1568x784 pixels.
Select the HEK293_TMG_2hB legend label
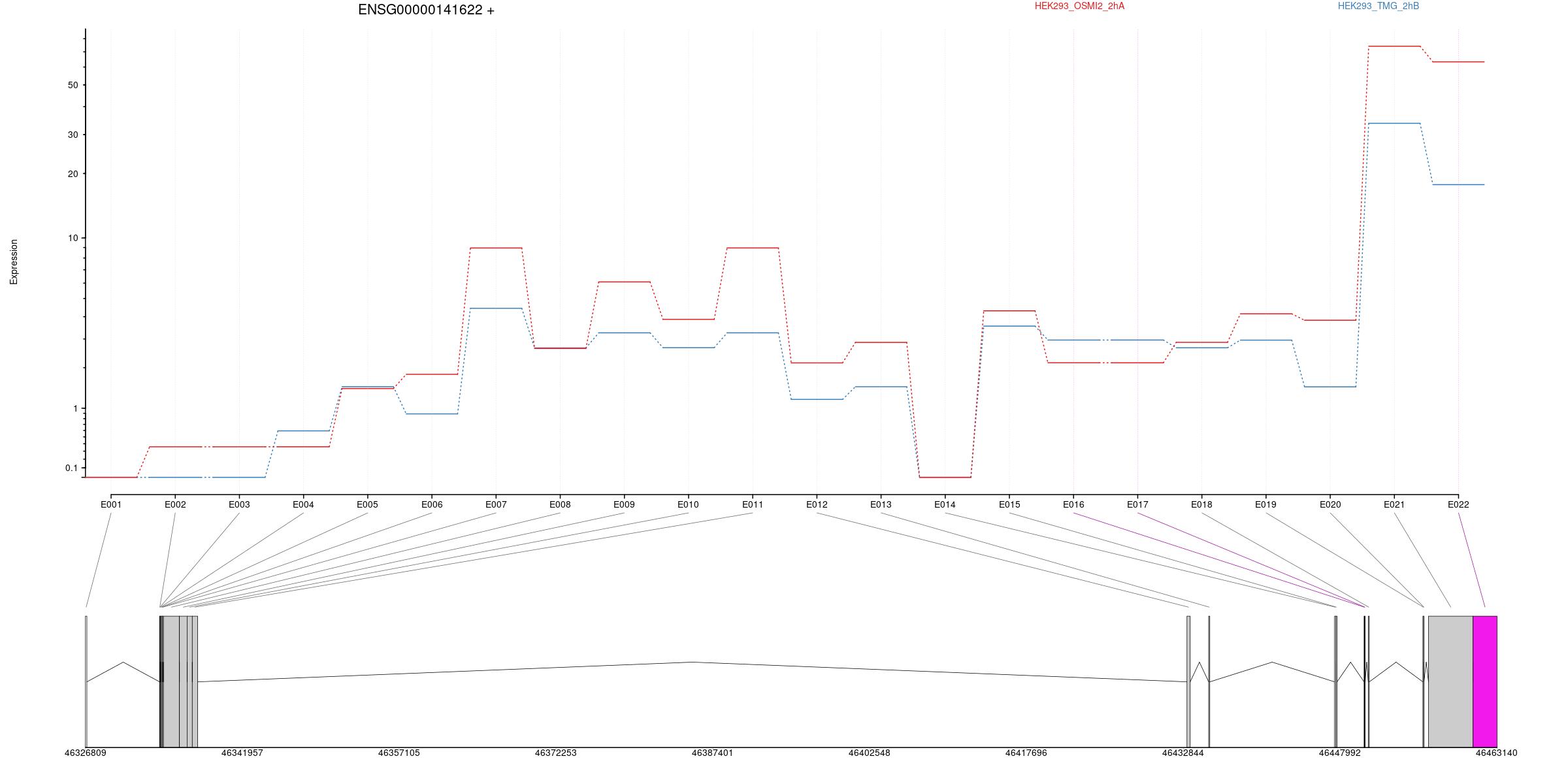(x=1379, y=6)
